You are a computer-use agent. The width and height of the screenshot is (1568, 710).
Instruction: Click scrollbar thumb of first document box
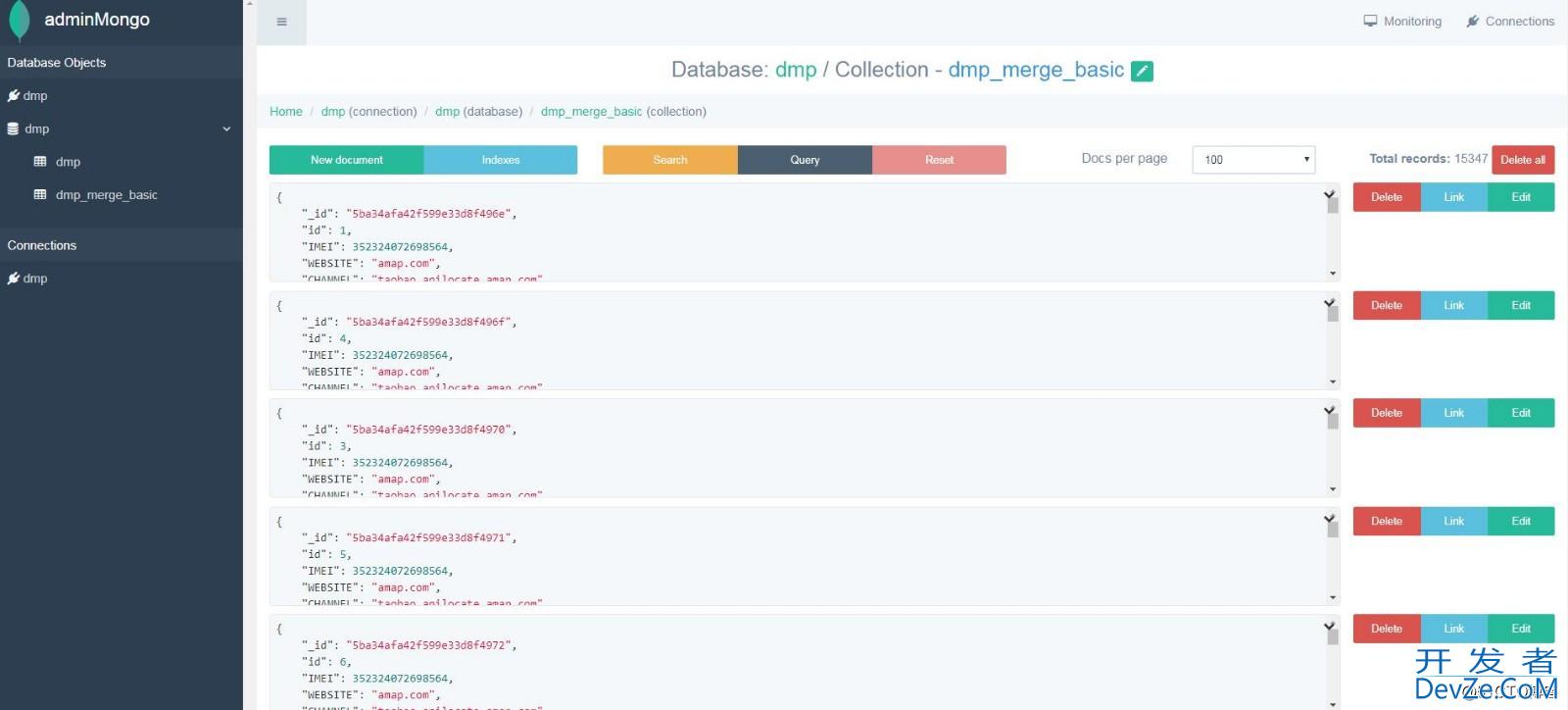click(x=1333, y=206)
